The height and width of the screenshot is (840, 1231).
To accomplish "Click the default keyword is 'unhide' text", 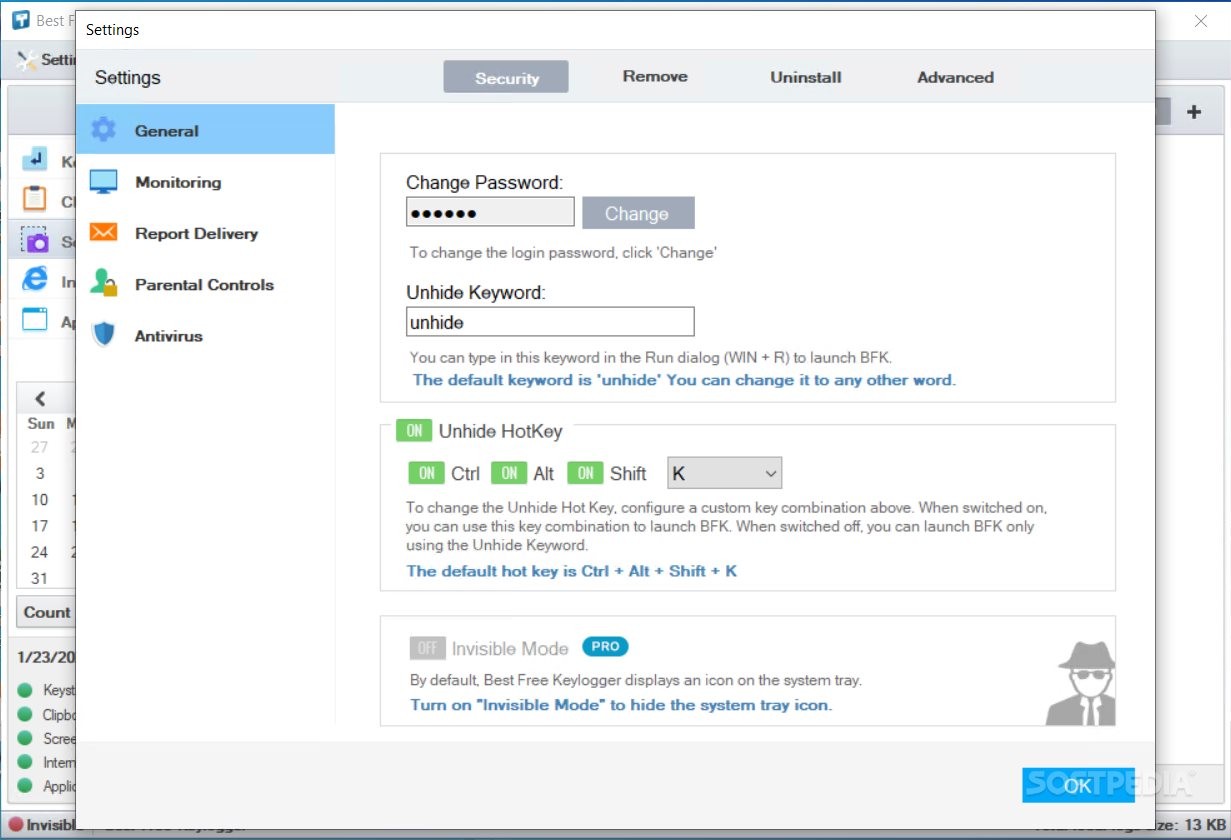I will (x=684, y=380).
